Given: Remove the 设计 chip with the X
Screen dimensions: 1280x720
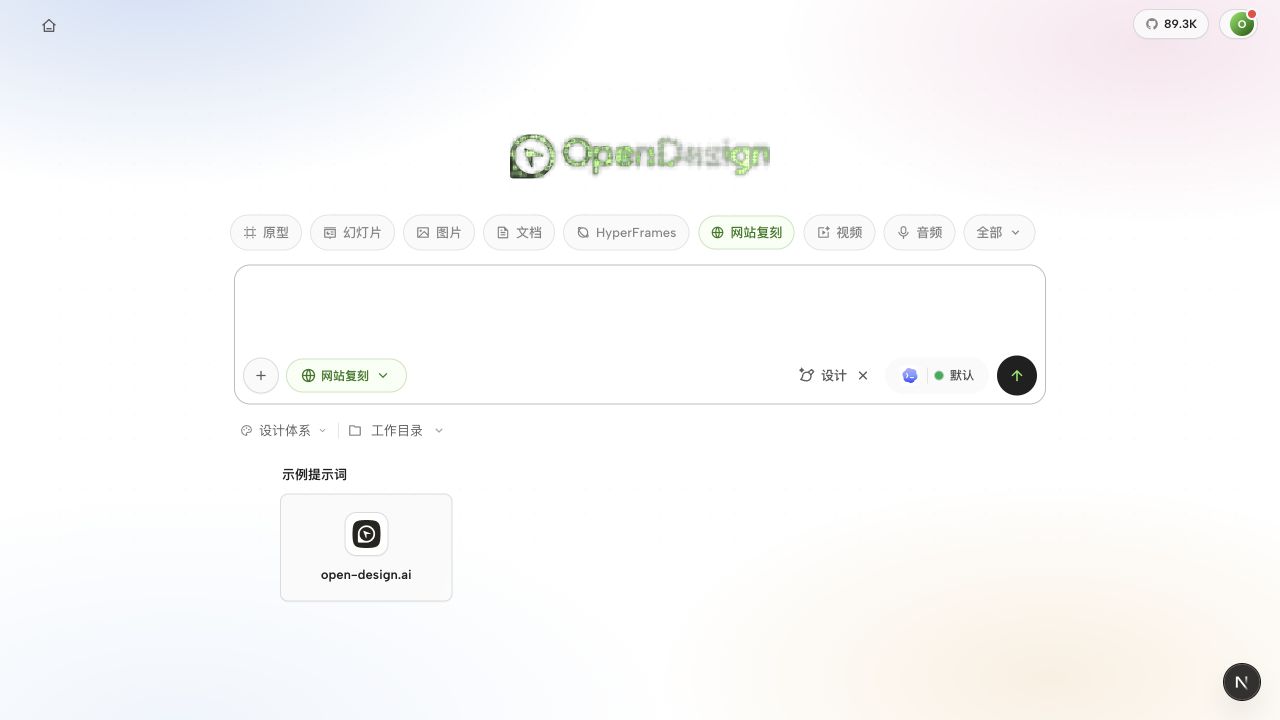Looking at the screenshot, I should (863, 376).
